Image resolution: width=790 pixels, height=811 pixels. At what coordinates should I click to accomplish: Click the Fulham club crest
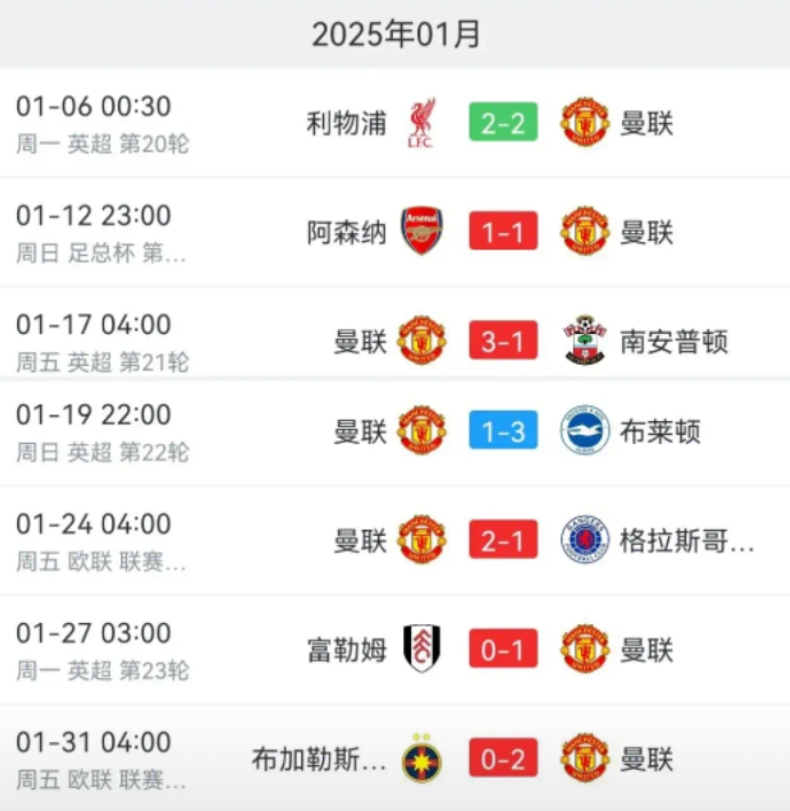coord(422,649)
